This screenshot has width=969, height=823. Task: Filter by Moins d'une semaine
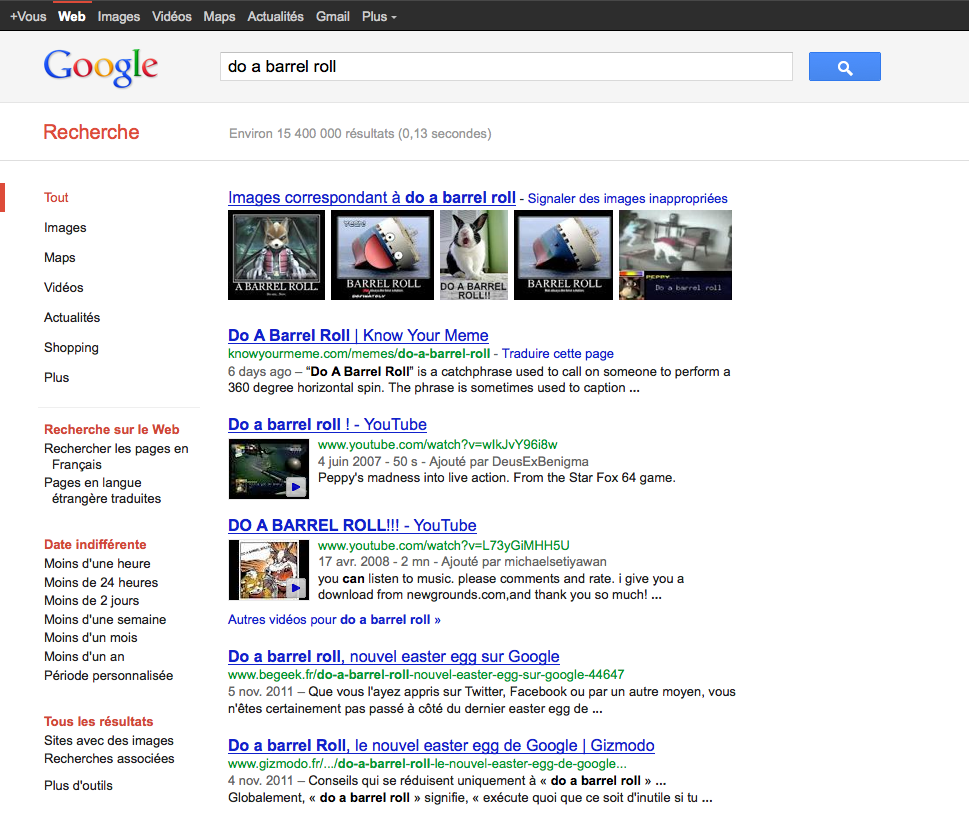[x=105, y=620]
